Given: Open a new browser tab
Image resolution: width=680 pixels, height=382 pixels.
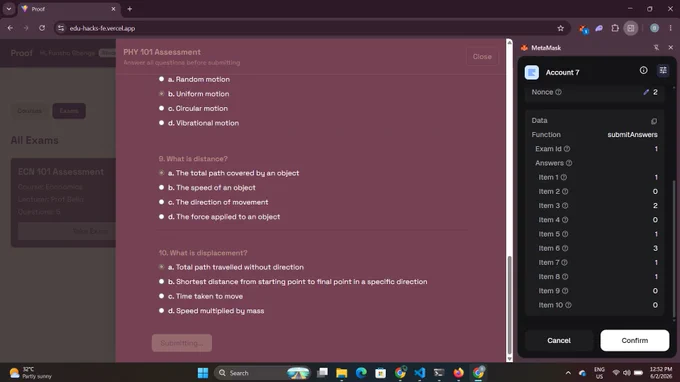Looking at the screenshot, I should (x=129, y=9).
